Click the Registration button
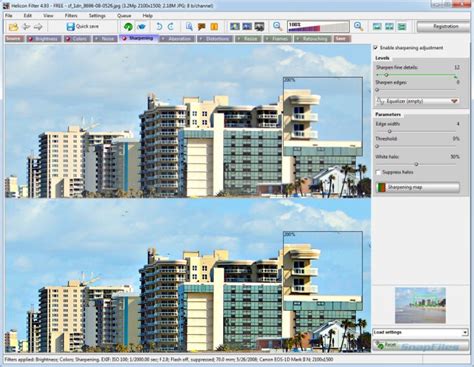The image size is (474, 367). [x=443, y=27]
